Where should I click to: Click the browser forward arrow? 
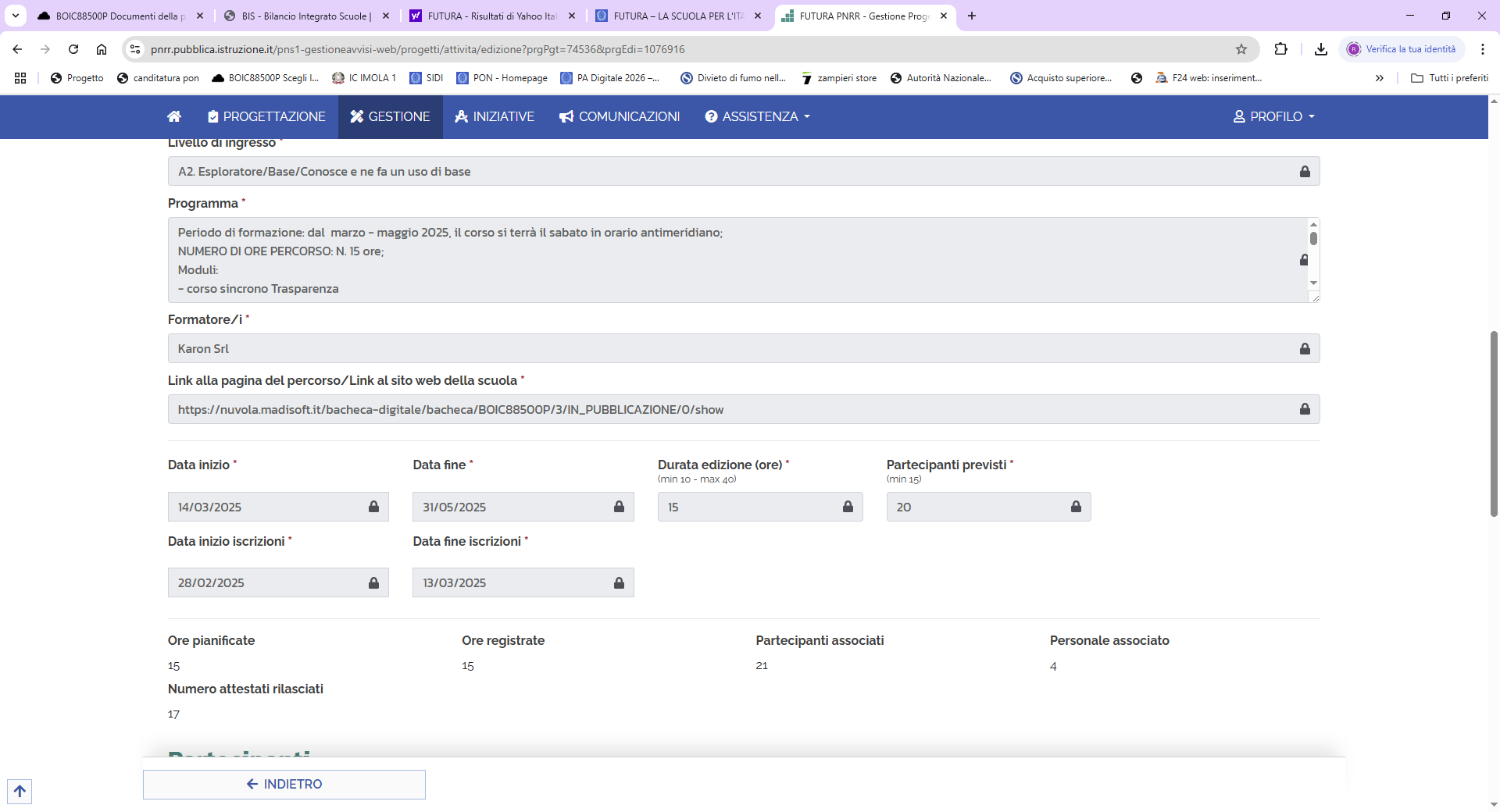[x=45, y=49]
